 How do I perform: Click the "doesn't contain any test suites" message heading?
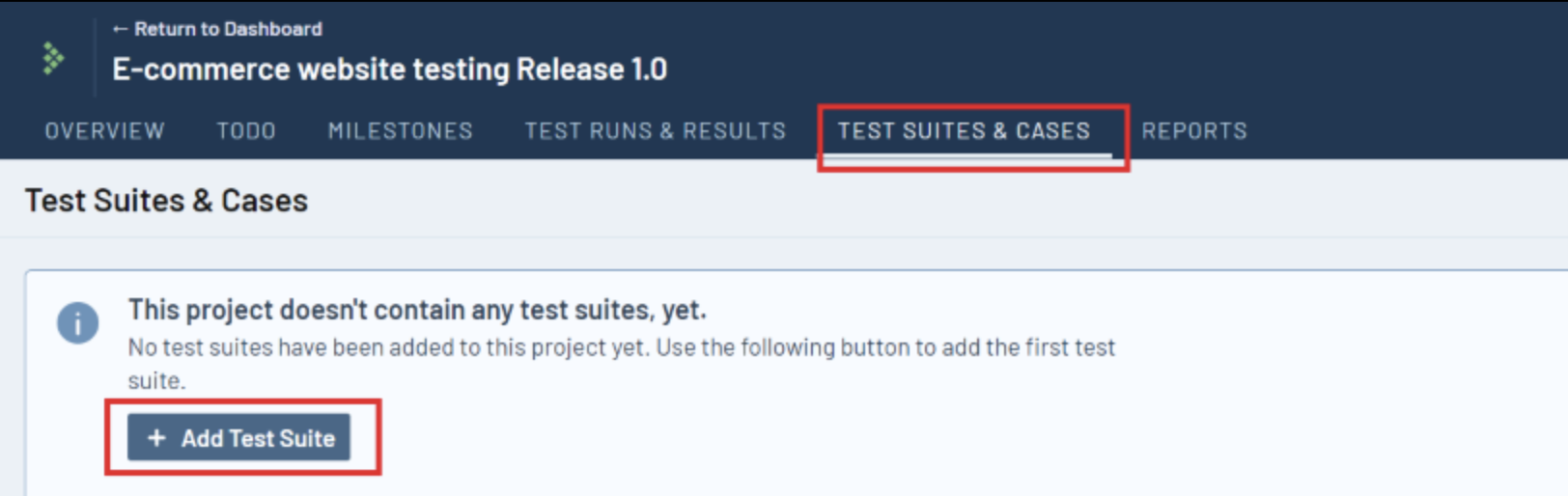(417, 310)
